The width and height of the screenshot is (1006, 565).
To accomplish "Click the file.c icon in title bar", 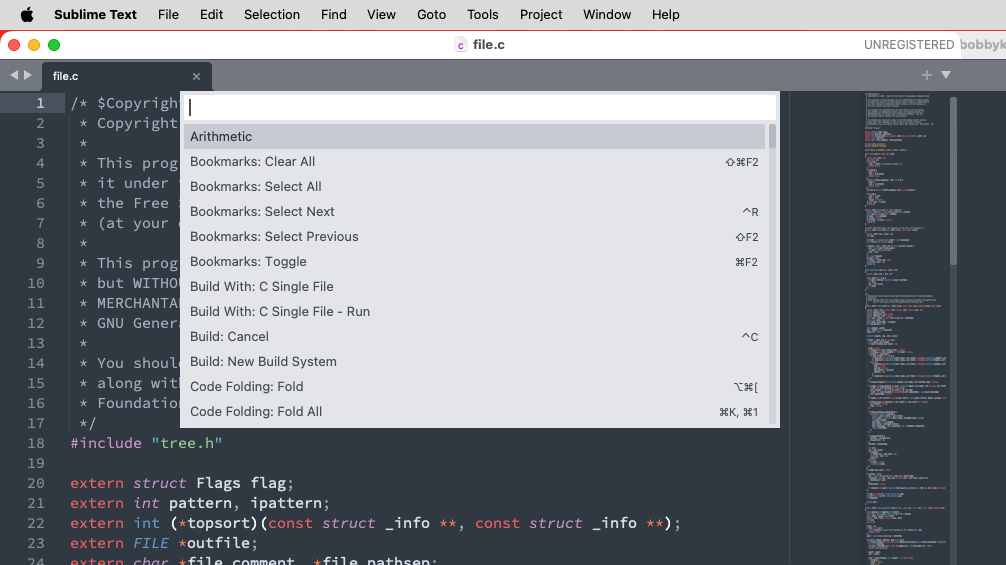I will 460,45.
